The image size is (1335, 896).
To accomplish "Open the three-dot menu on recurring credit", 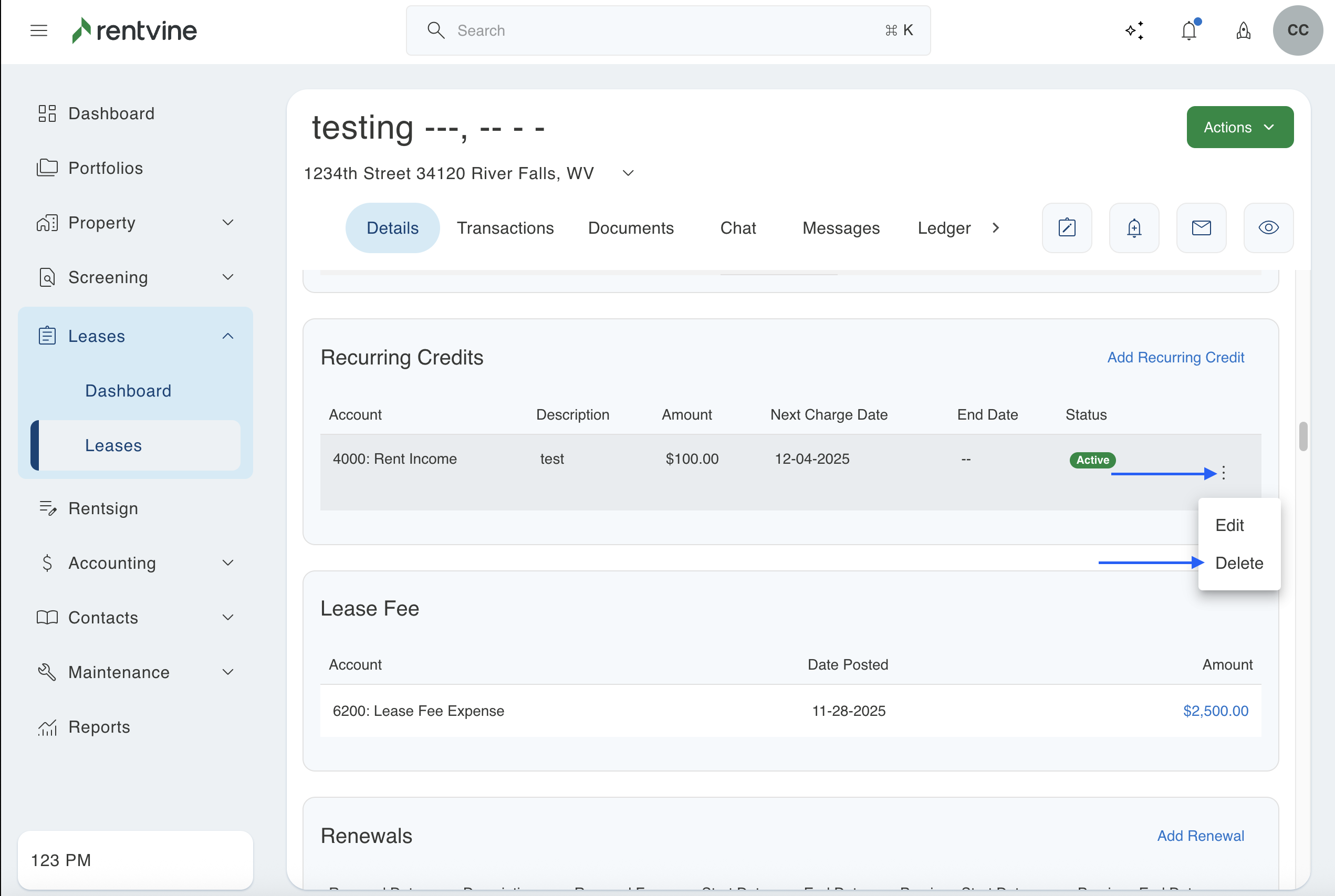I will click(1224, 473).
